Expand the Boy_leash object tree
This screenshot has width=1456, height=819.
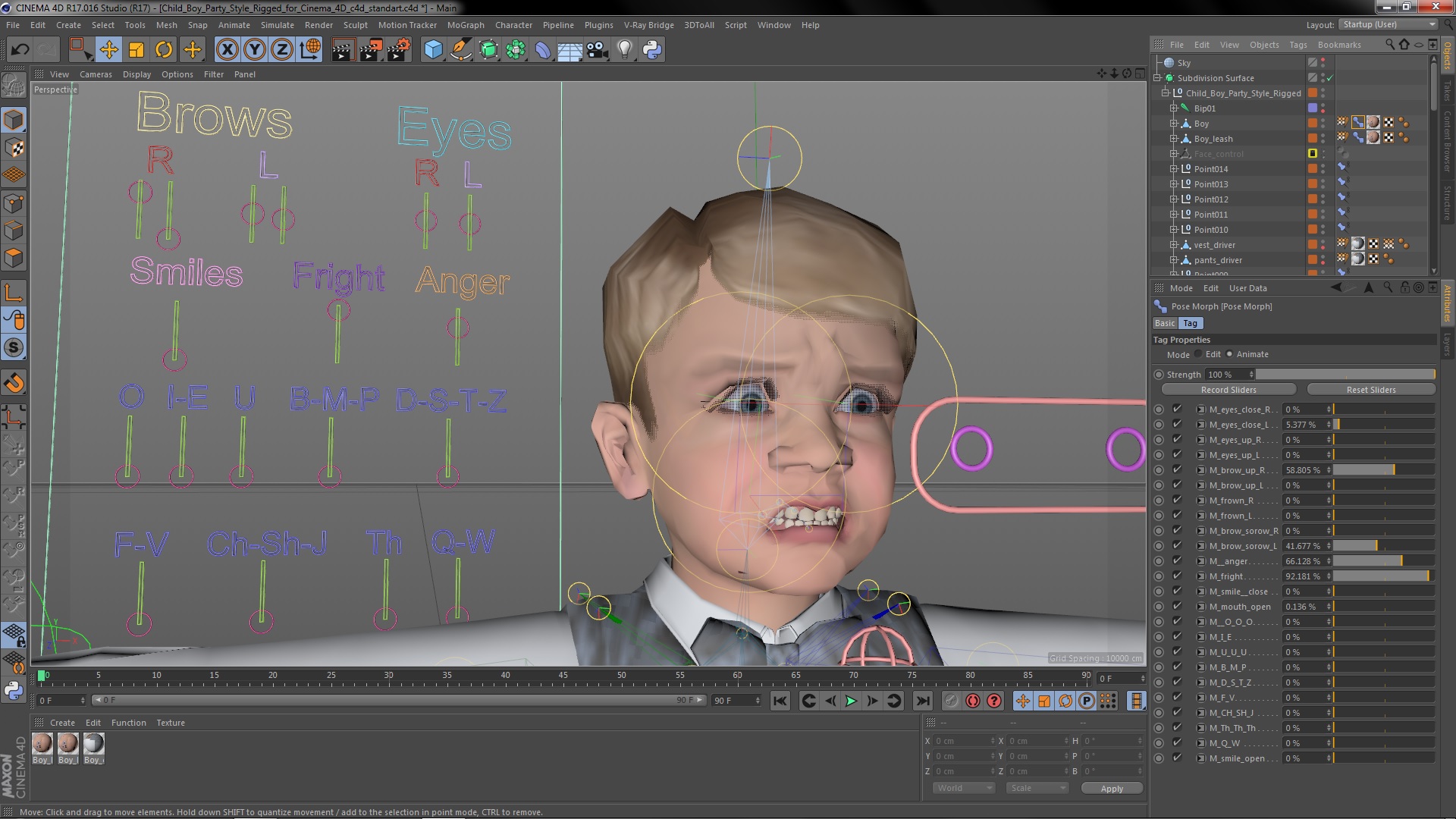tap(1173, 139)
